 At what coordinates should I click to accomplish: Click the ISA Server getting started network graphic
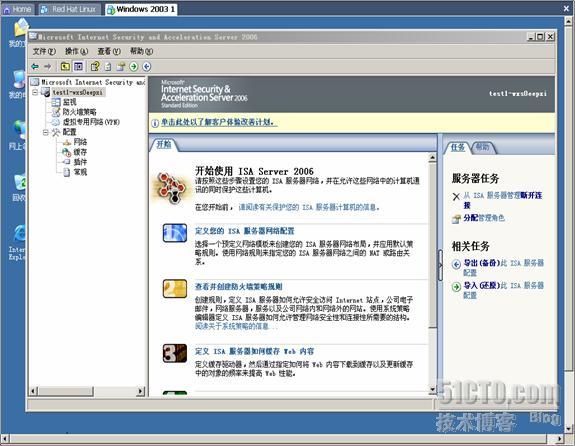(x=171, y=188)
